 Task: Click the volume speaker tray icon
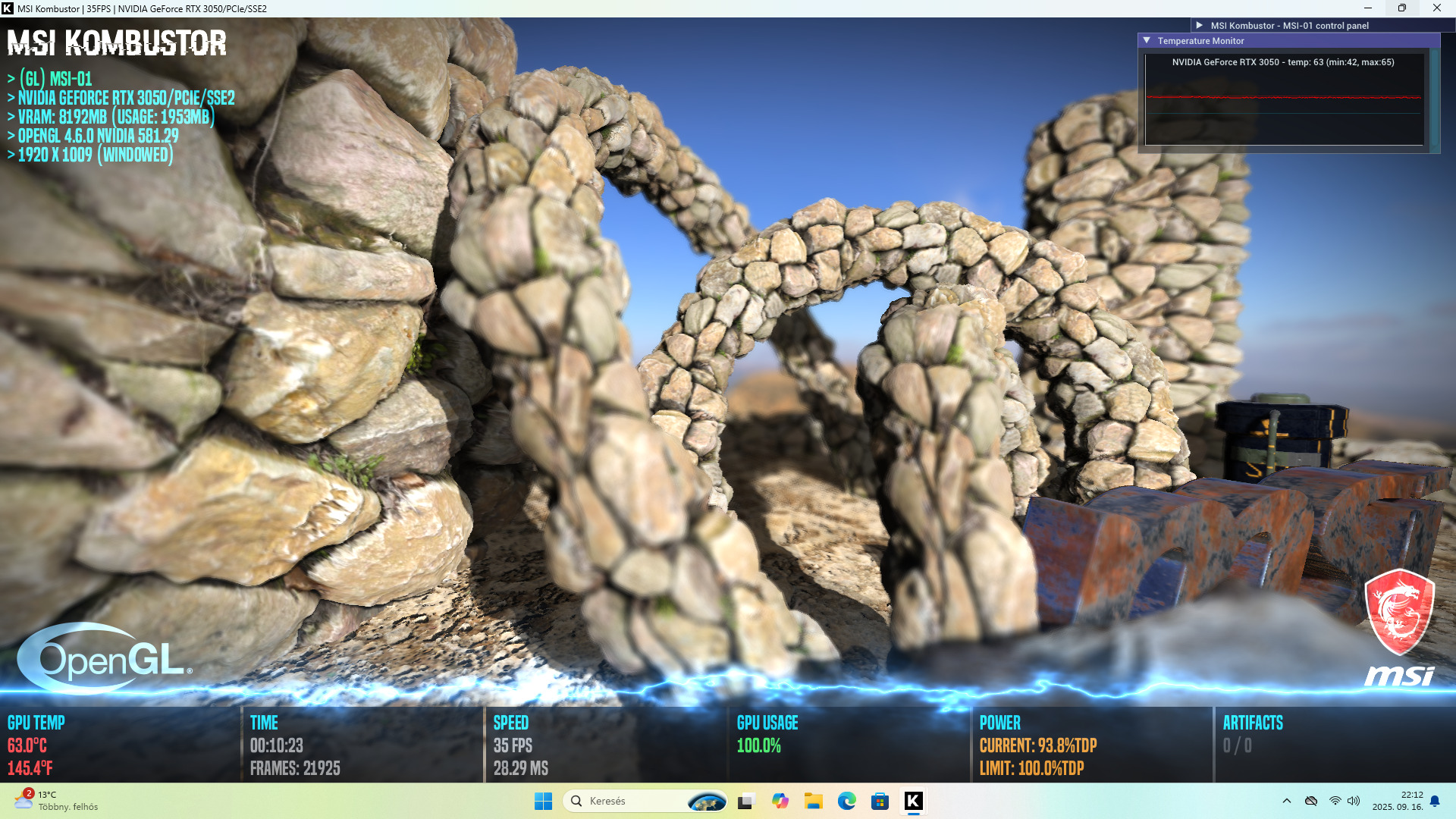coord(1354,801)
